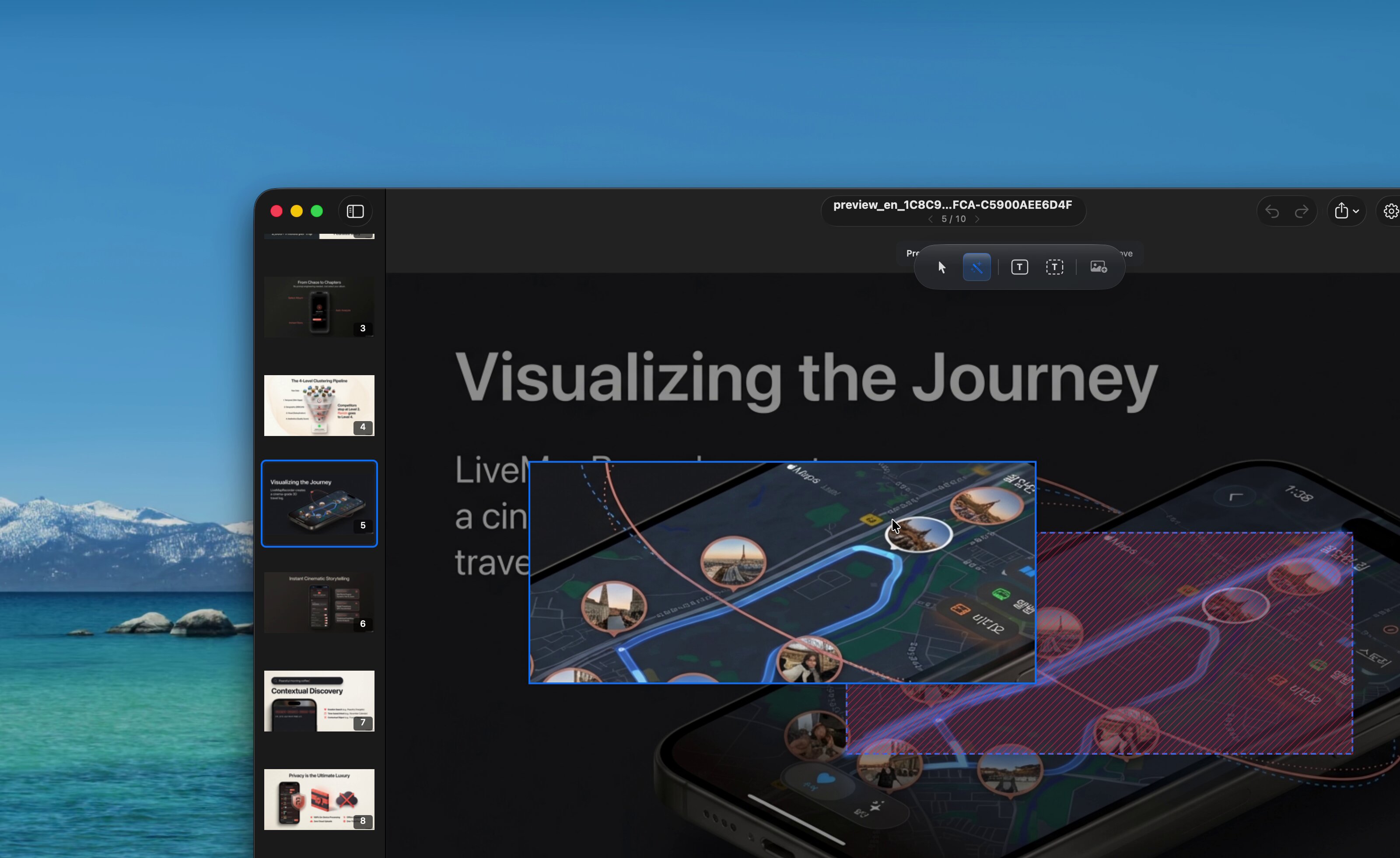Viewport: 1400px width, 858px height.
Task: Open slide 7 Contextual Discovery thumbnail
Action: pos(319,701)
